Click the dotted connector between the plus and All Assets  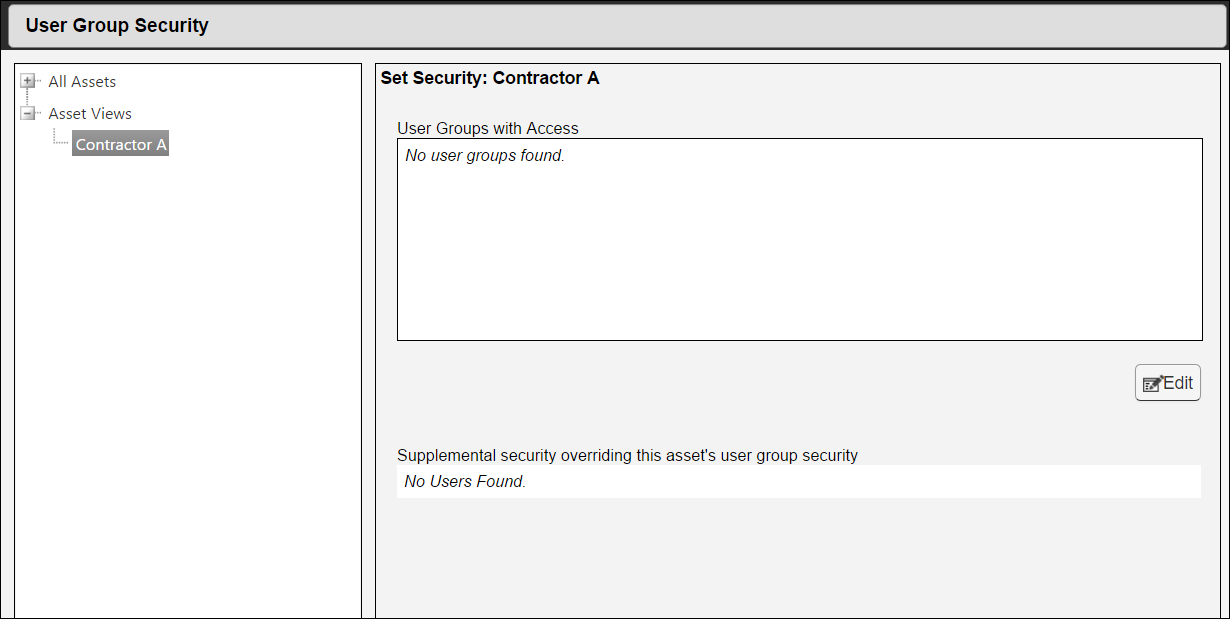click(40, 81)
